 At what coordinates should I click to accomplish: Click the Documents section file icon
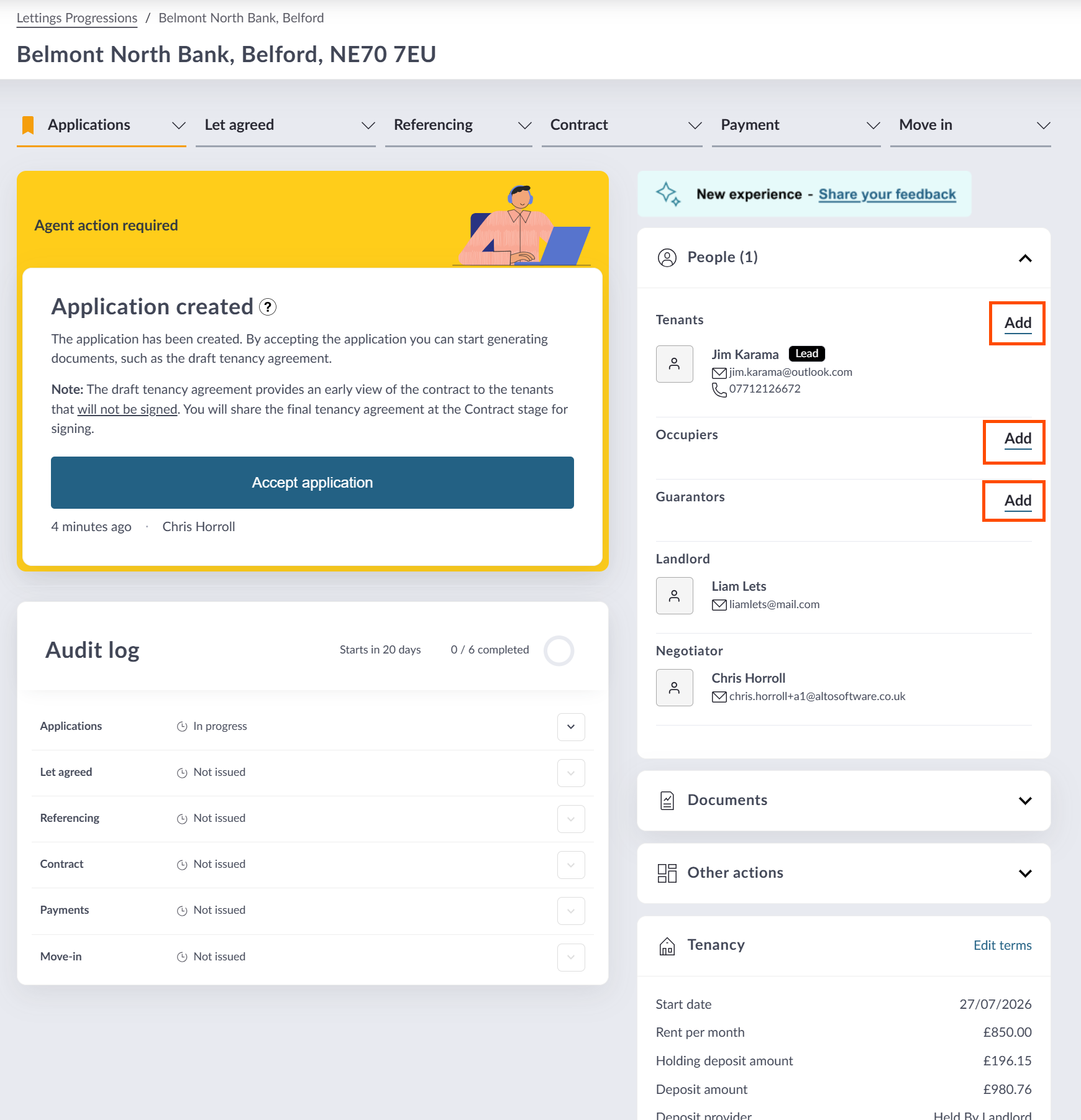667,801
